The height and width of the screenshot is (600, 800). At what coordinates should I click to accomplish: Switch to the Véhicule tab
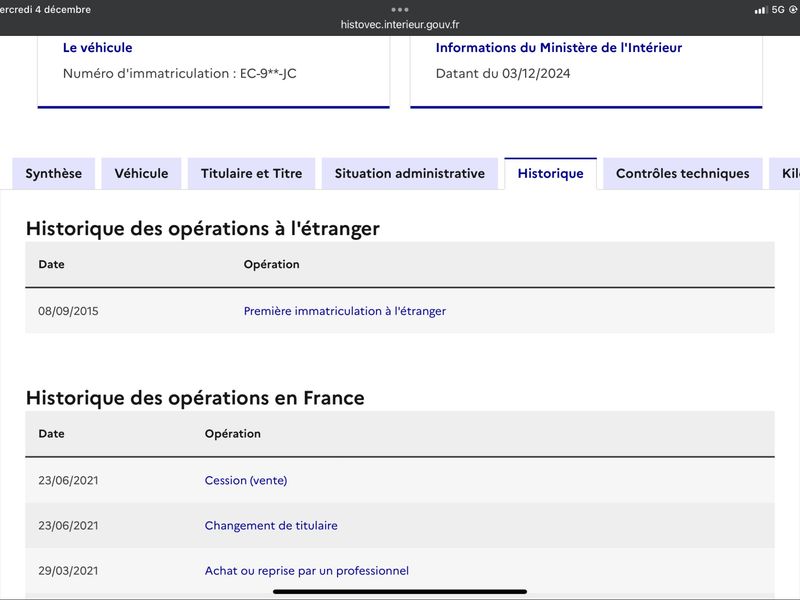point(141,173)
